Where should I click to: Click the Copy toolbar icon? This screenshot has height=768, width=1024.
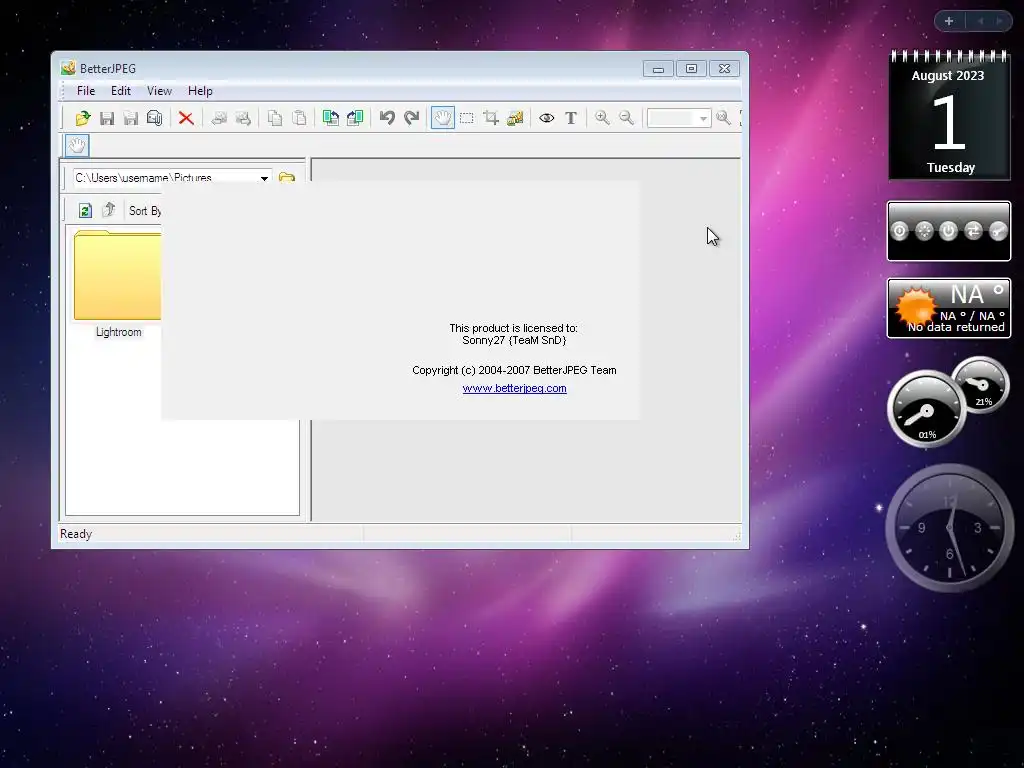[275, 118]
